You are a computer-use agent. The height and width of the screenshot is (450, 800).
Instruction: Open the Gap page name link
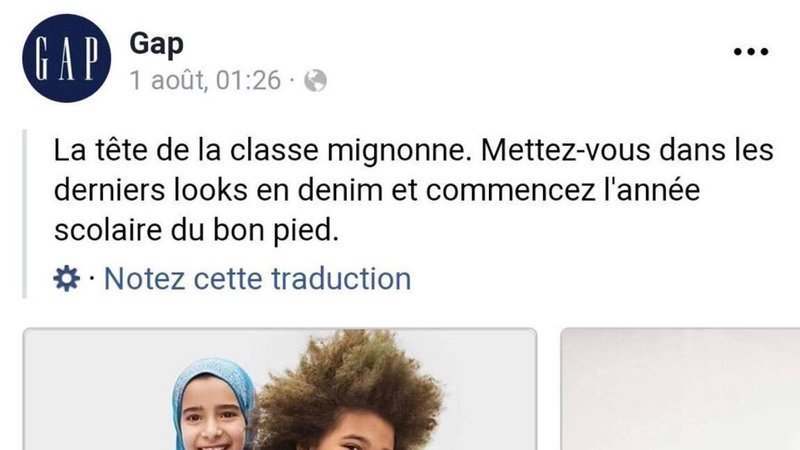[x=156, y=44]
